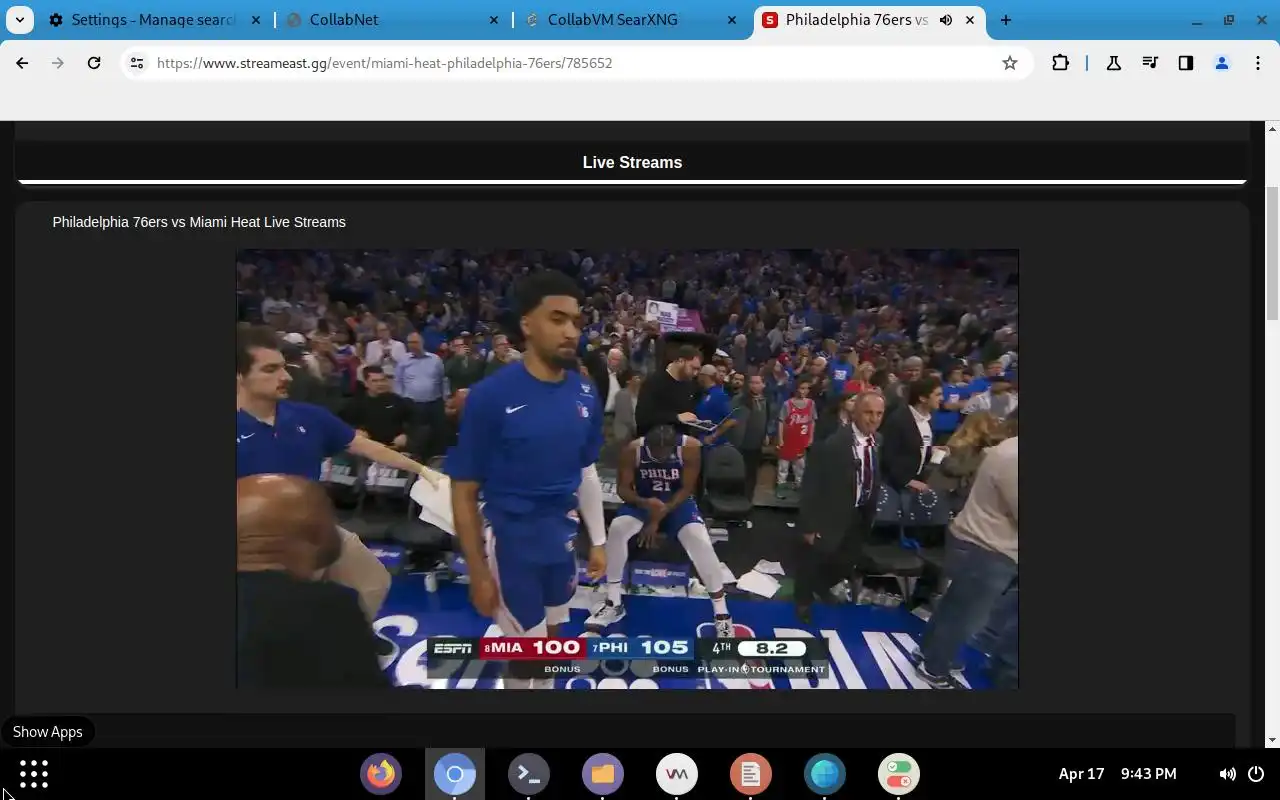Screen dimensions: 1280x800
Task: Toggle the browser side panel
Action: tap(1186, 63)
